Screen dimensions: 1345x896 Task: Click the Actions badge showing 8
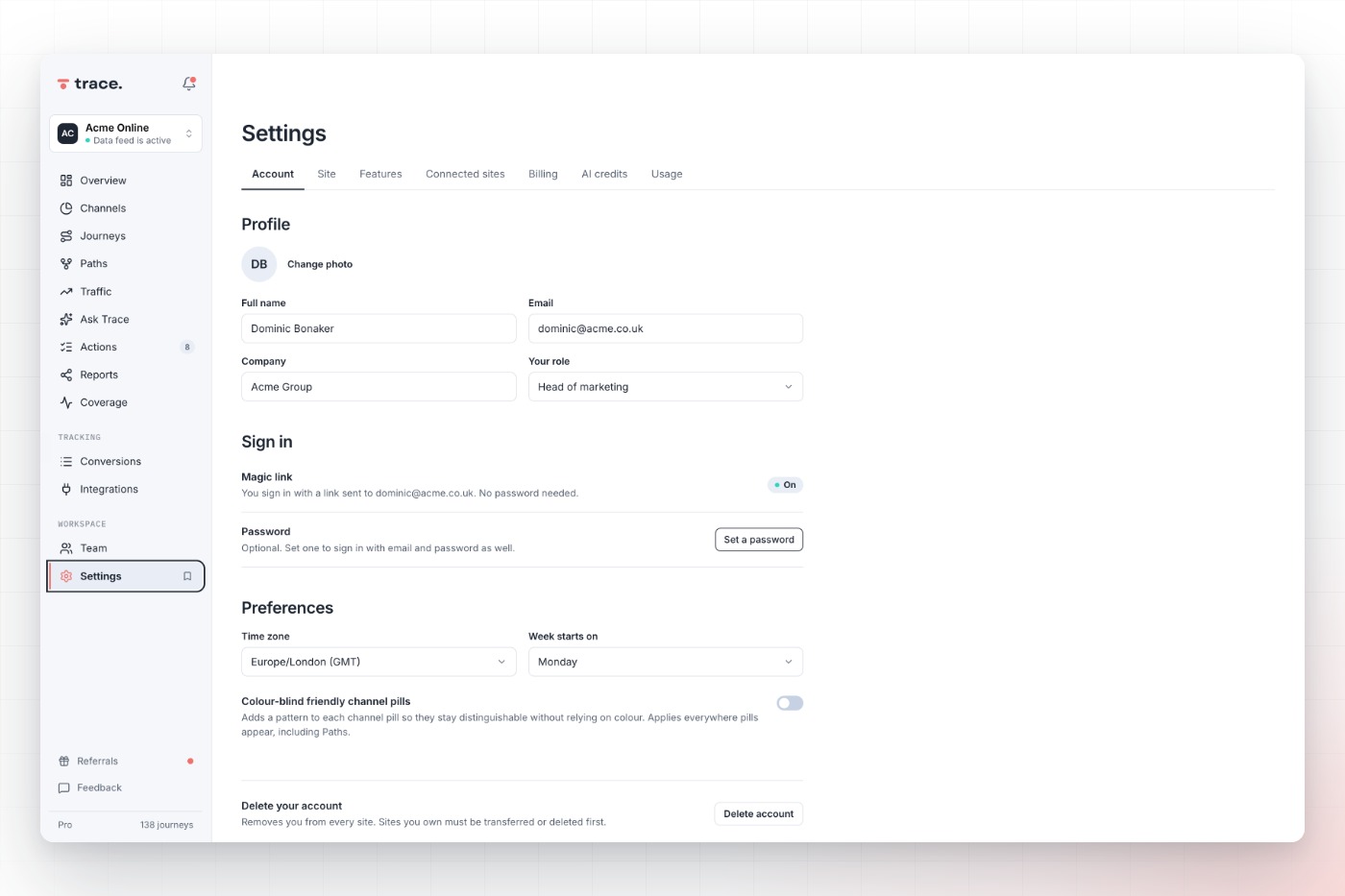[x=187, y=348]
